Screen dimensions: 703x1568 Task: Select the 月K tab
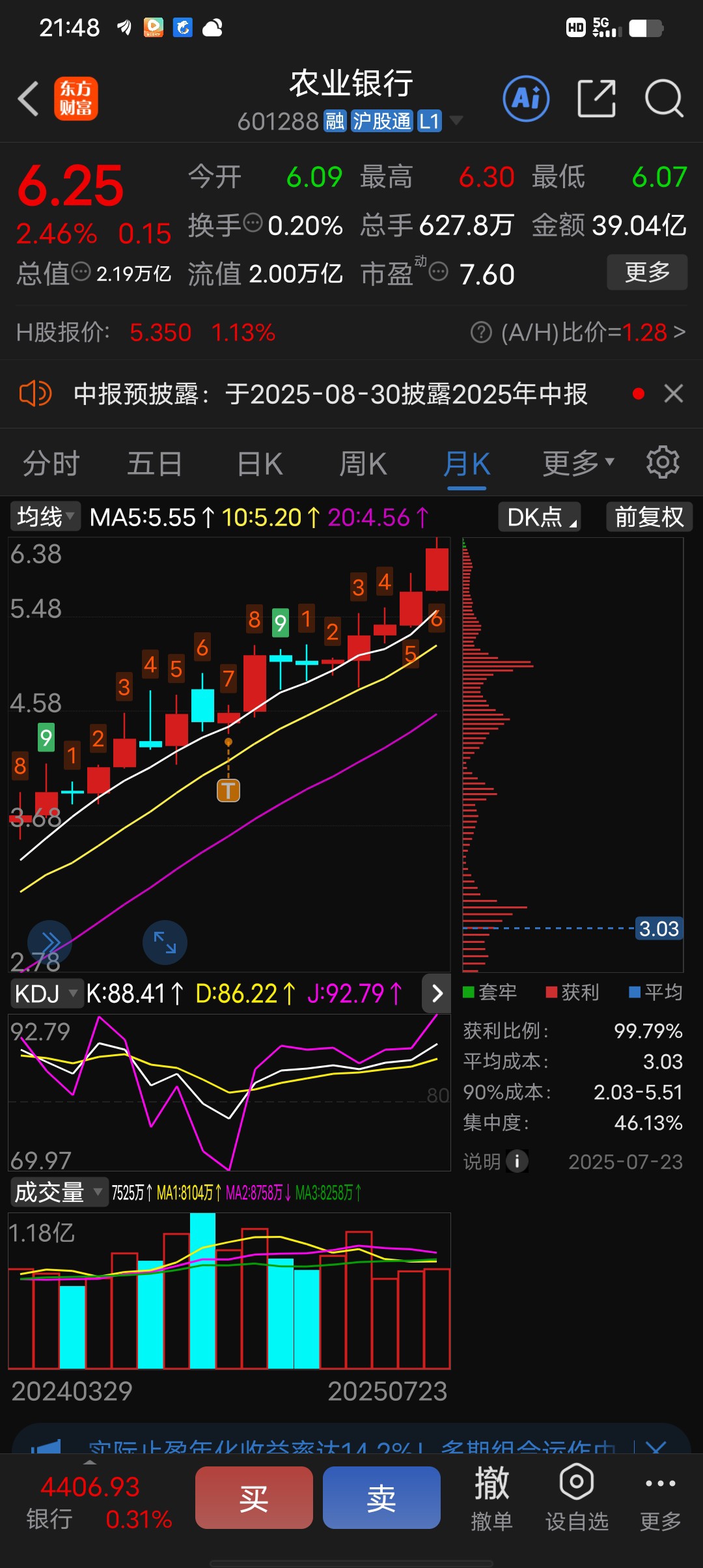coord(467,464)
